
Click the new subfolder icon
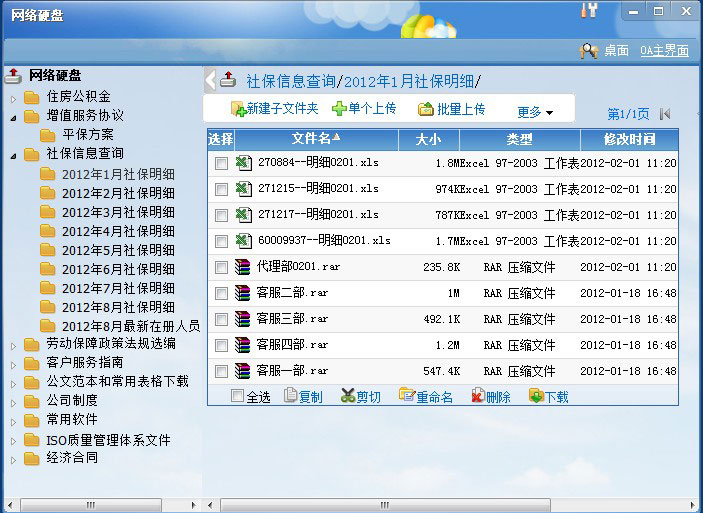238,109
